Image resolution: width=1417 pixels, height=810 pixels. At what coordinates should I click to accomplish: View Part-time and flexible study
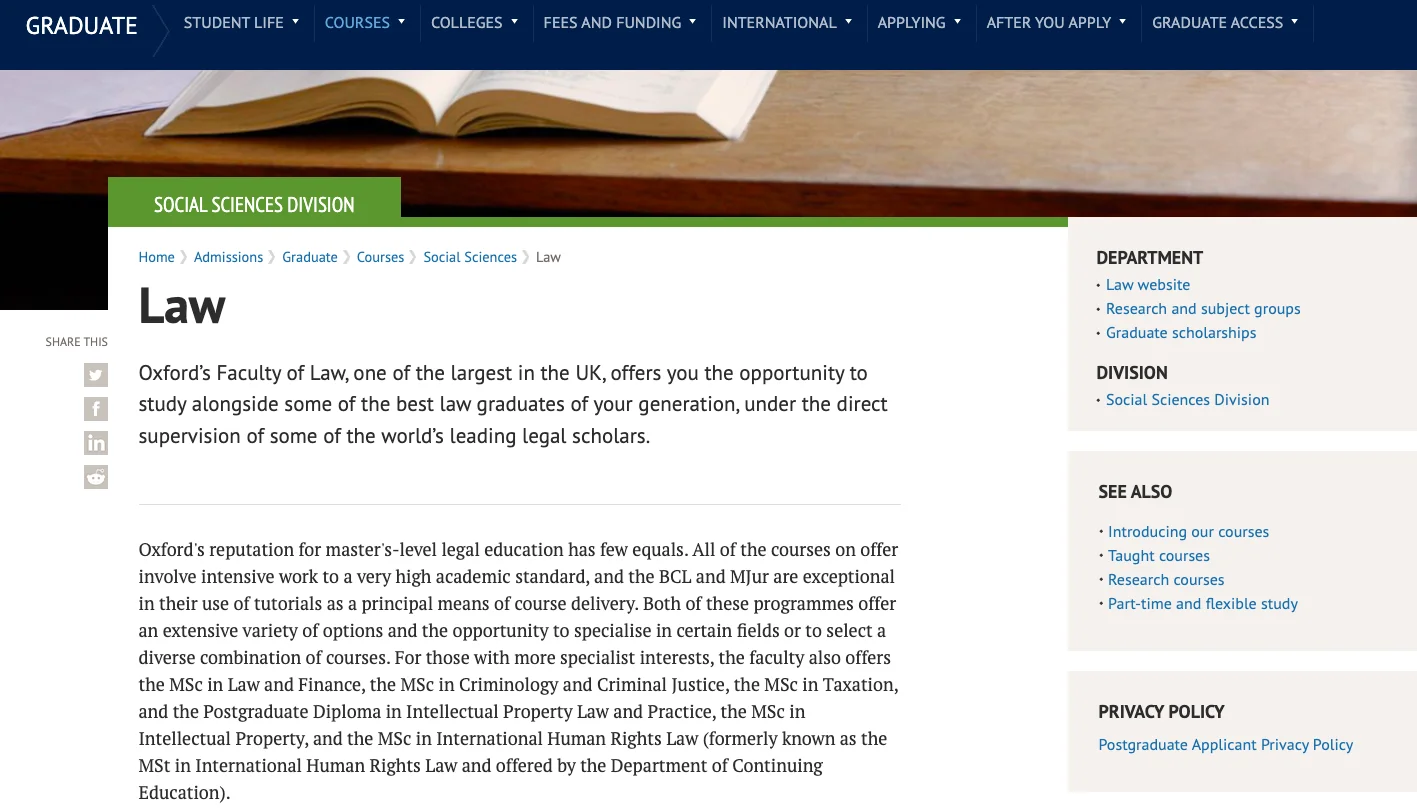(1203, 604)
